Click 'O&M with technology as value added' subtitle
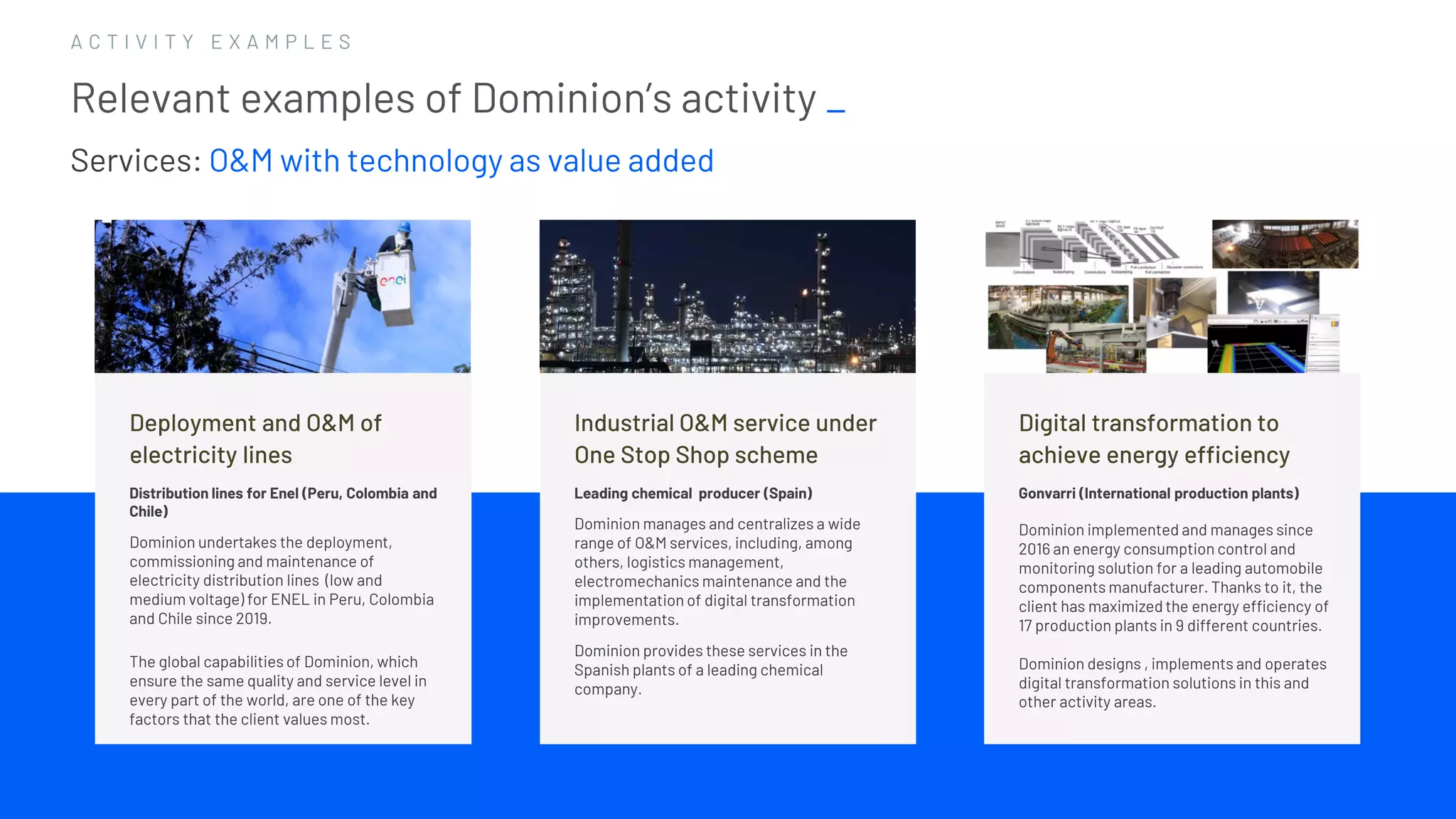This screenshot has width=1456, height=819. [x=461, y=161]
